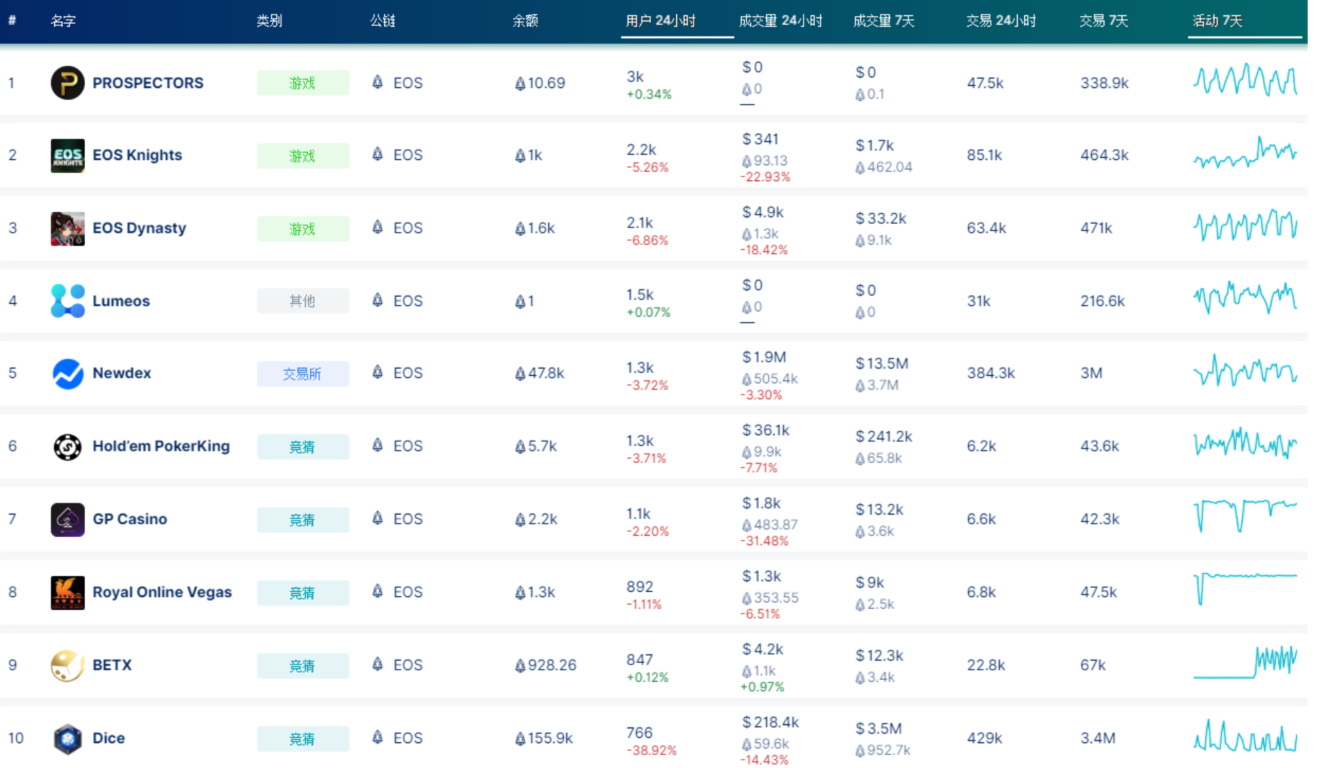Click EOS Dynasty 7-day transactions 471k
Screen dimensions: 1321x768
[1096, 228]
